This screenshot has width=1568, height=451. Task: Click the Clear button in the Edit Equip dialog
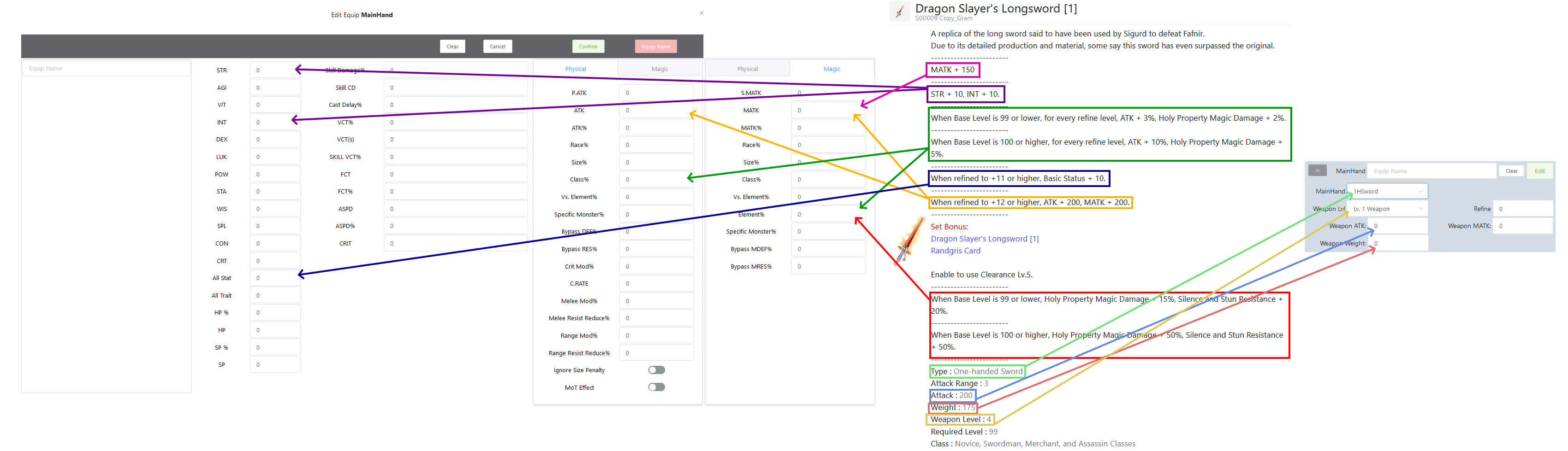452,46
